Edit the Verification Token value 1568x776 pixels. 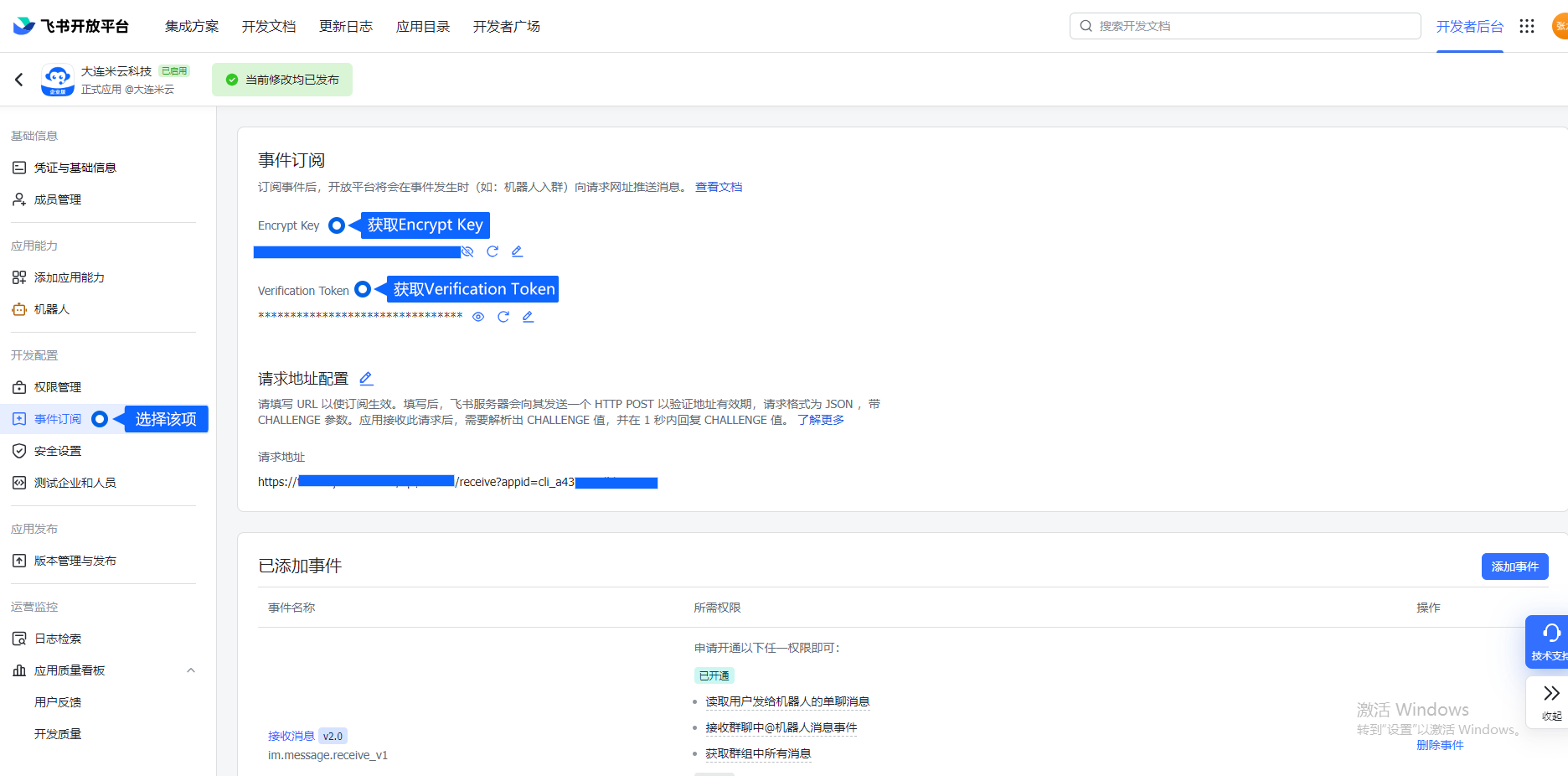click(528, 317)
